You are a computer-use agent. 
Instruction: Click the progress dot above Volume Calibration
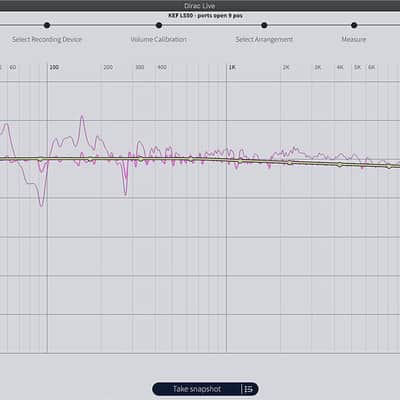[159, 25]
